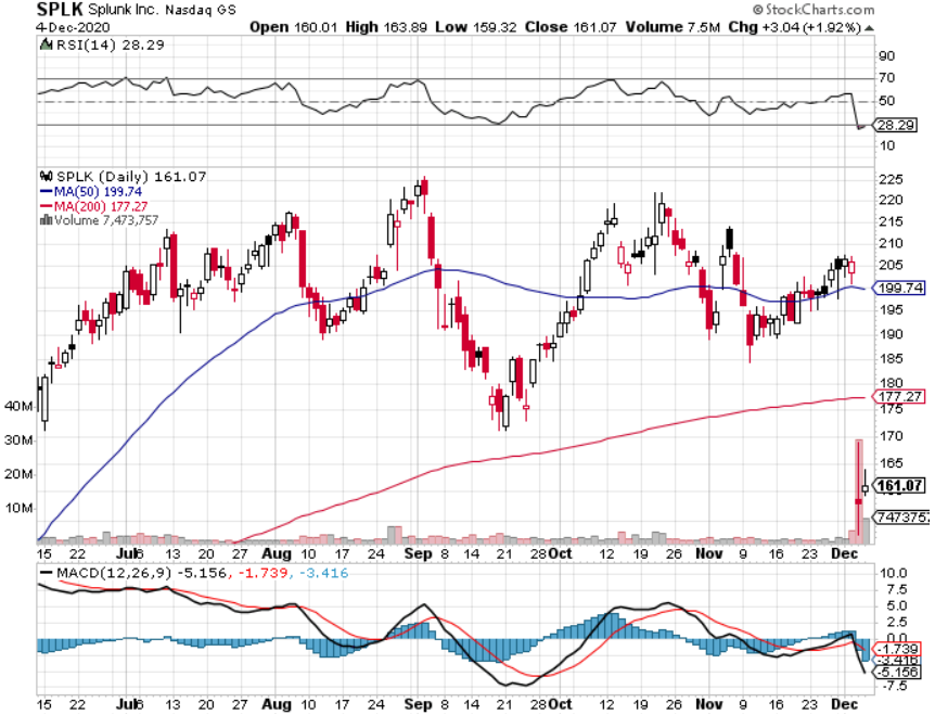Click the blue line swatch before MA(50)
Viewport: 934px width, 714px height.
46,192
